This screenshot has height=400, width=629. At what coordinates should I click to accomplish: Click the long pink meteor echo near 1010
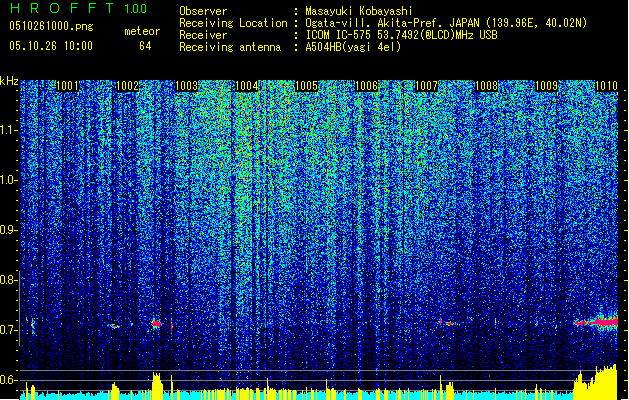tap(596, 322)
